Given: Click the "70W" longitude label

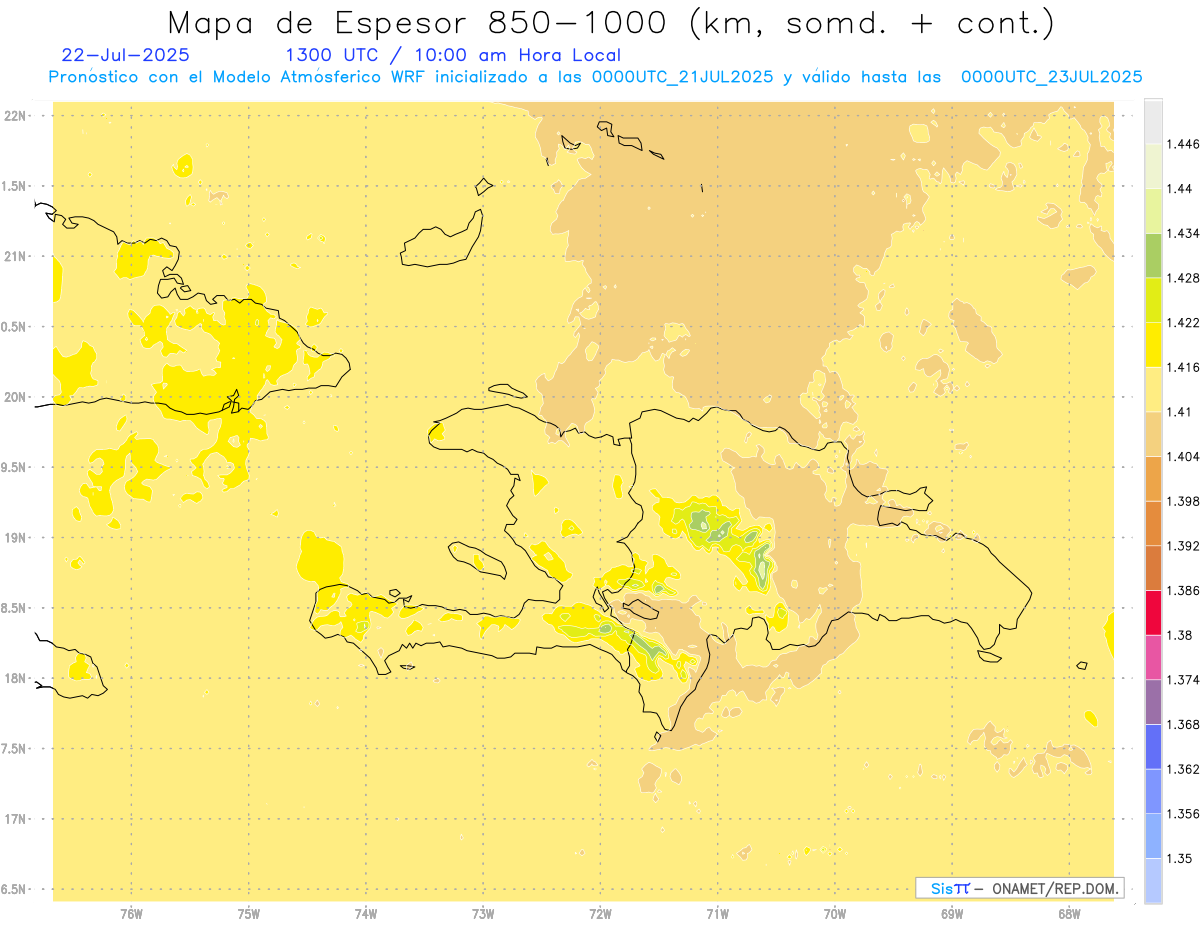Looking at the screenshot, I should coord(835,914).
